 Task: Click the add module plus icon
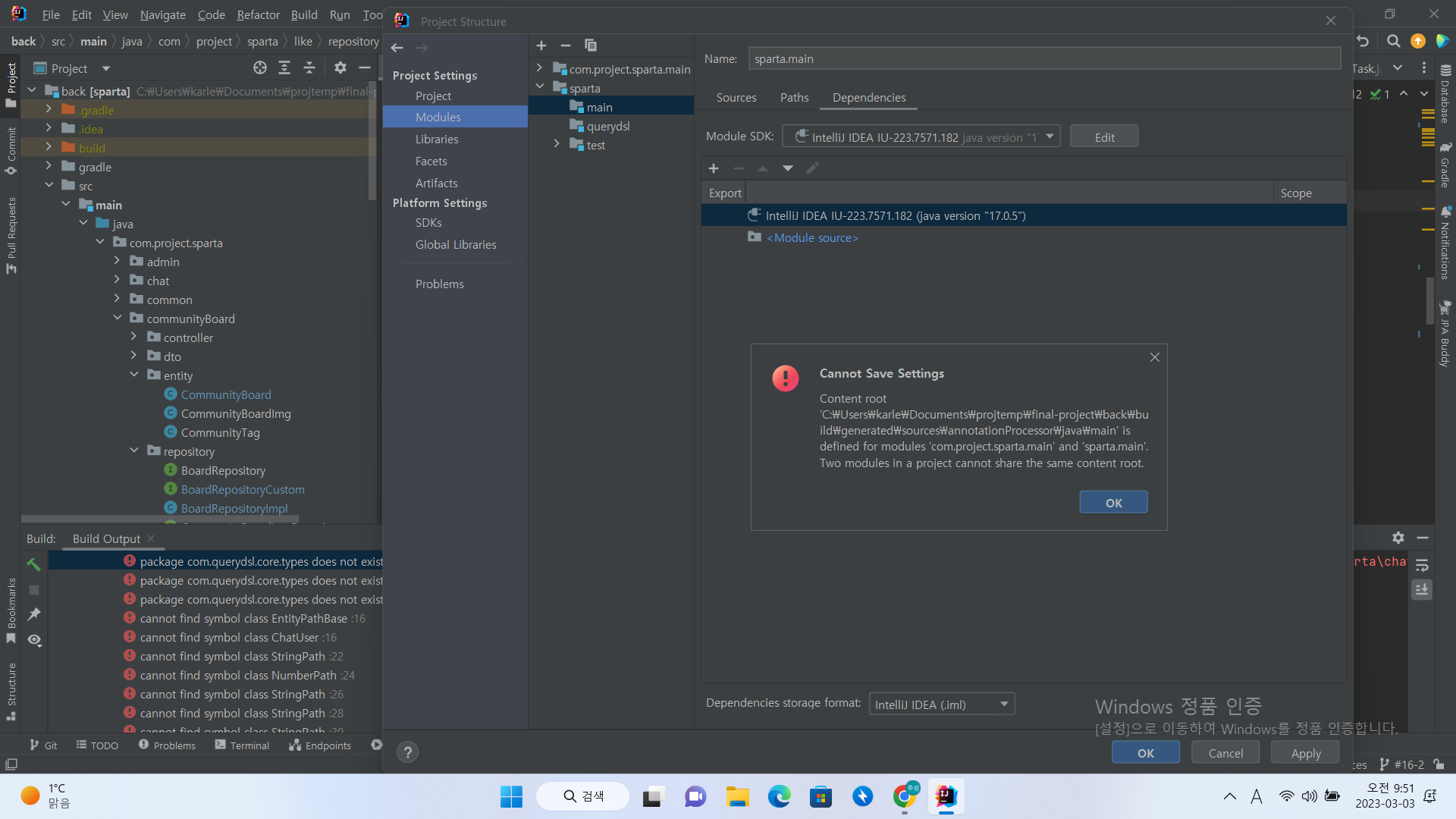point(541,45)
